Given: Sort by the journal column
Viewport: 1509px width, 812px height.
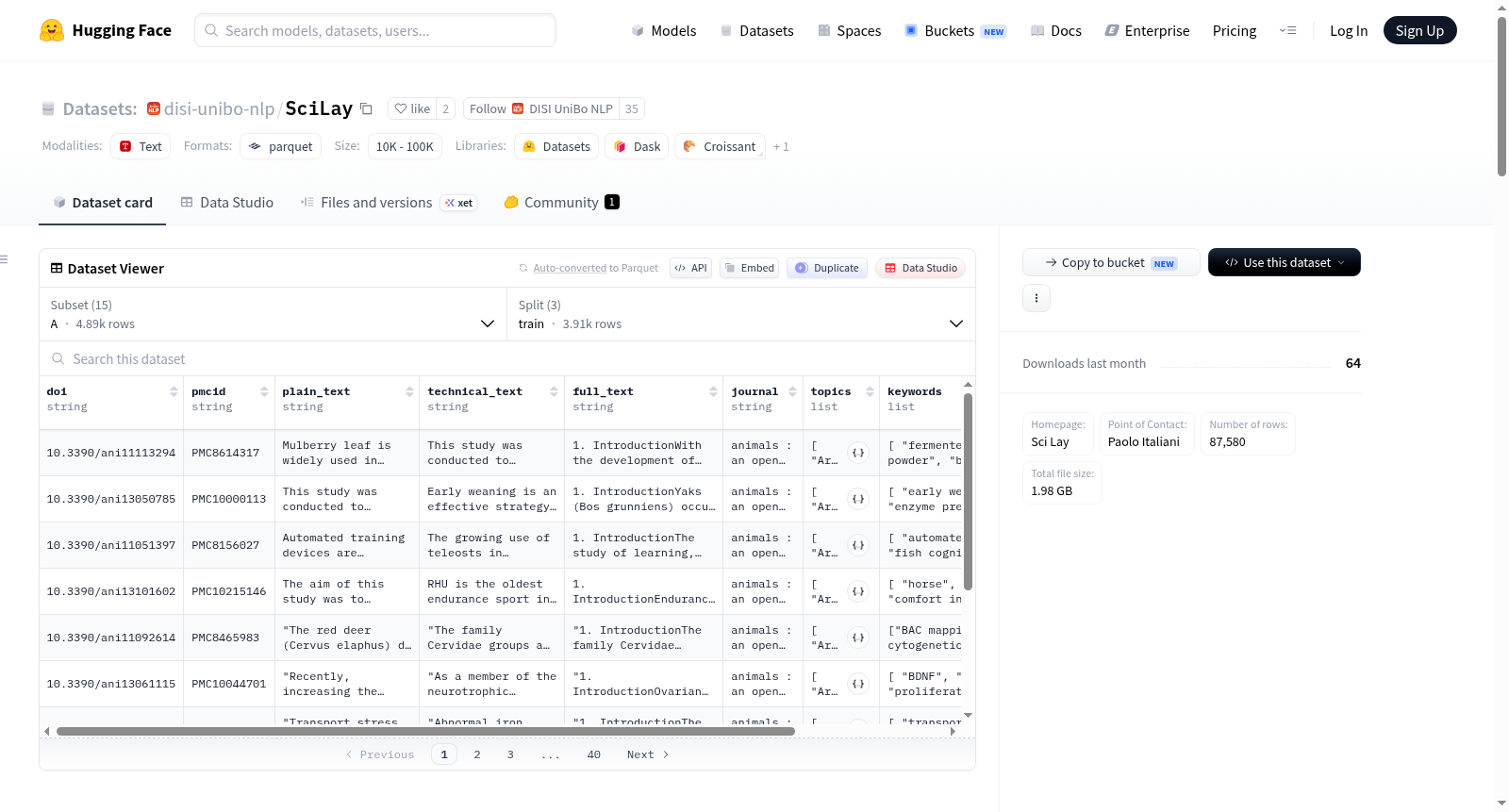Looking at the screenshot, I should [x=792, y=391].
